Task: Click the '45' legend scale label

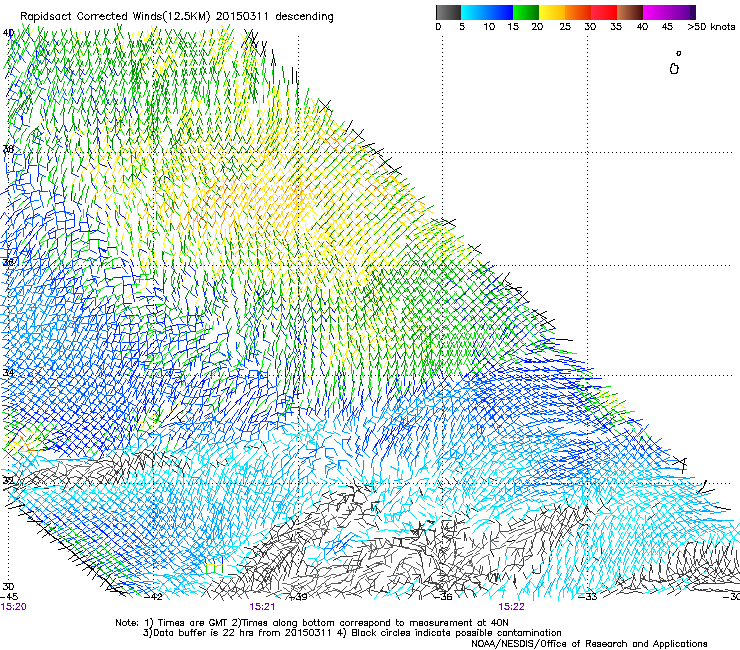Action: point(667,27)
